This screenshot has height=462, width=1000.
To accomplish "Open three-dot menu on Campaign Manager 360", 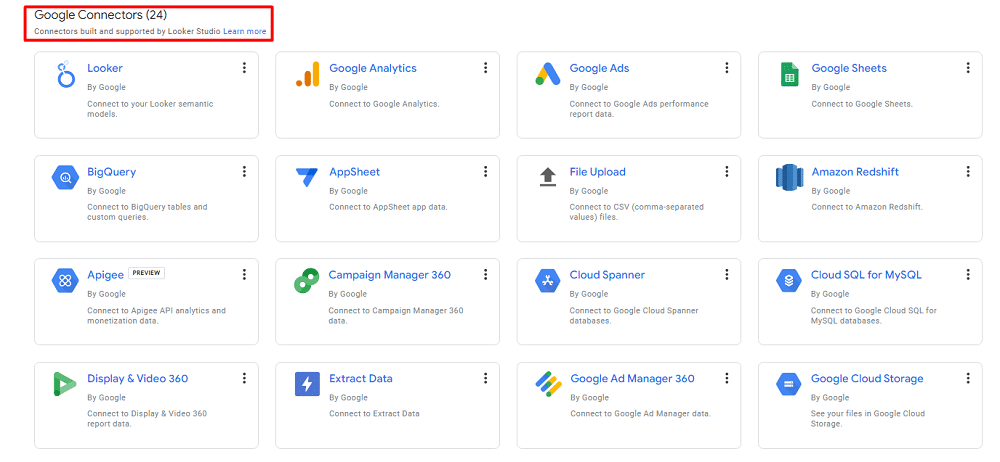I will 485,274.
